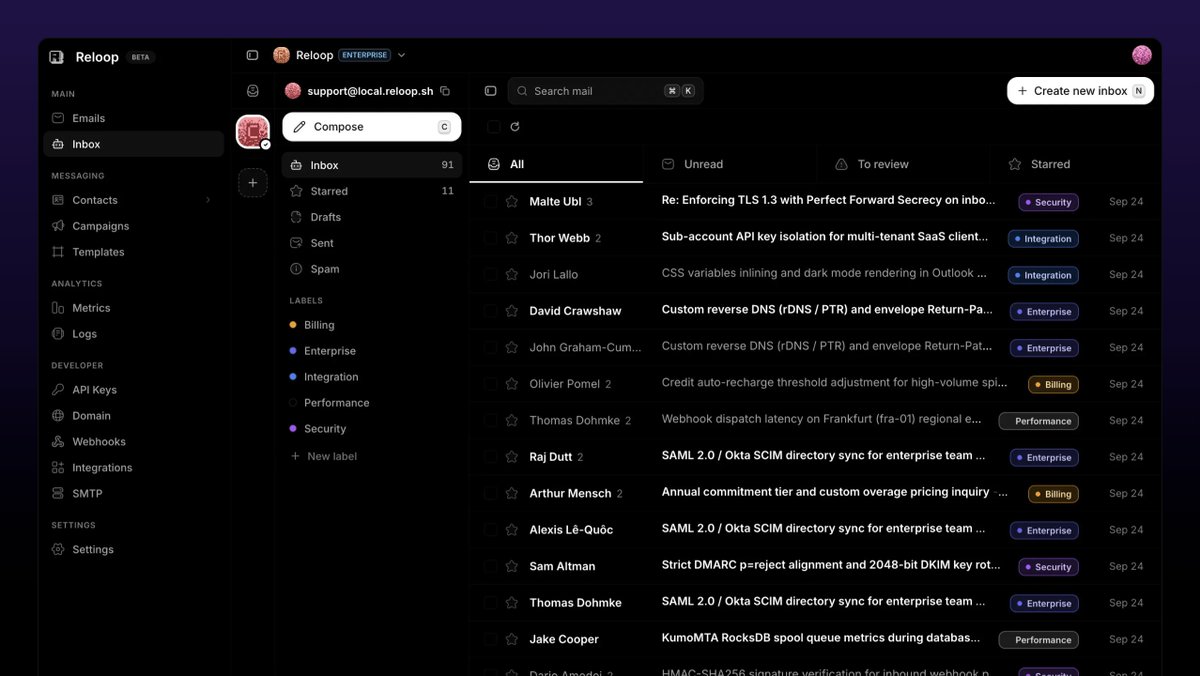Star the Malte Ubl email
The image size is (1200, 676).
512,201
